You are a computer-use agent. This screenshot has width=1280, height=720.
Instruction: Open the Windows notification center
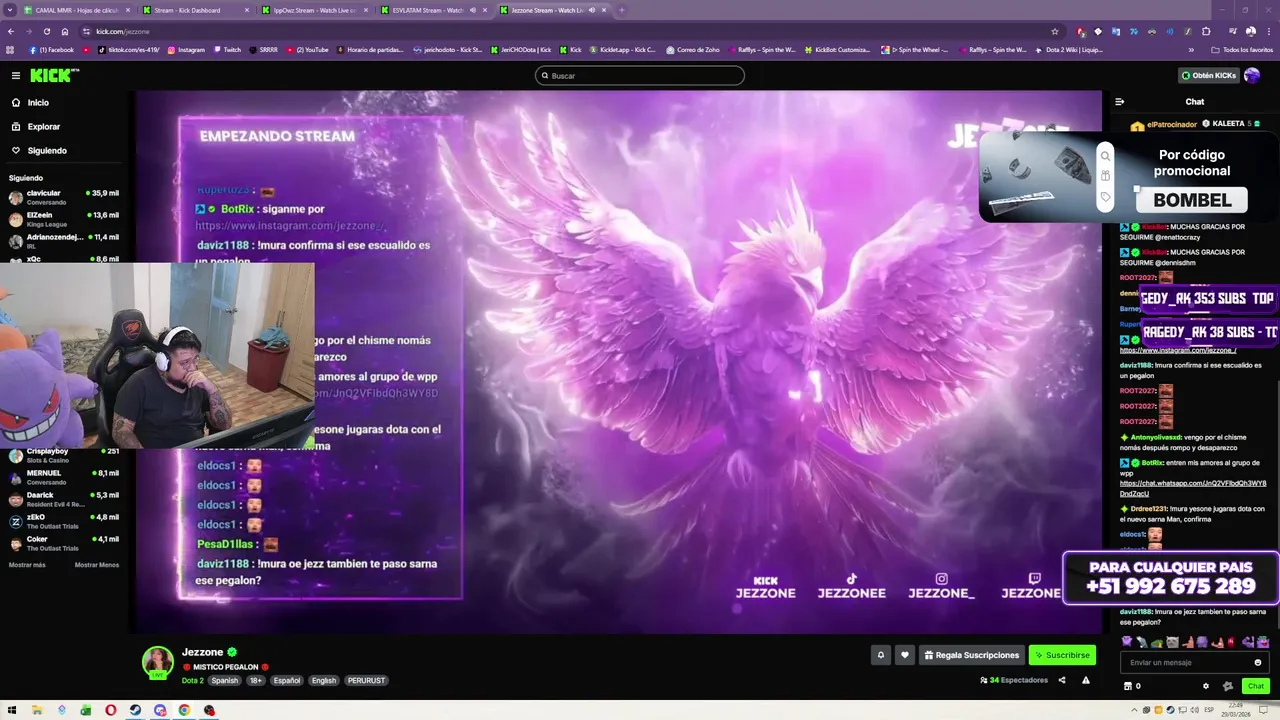click(x=1263, y=710)
